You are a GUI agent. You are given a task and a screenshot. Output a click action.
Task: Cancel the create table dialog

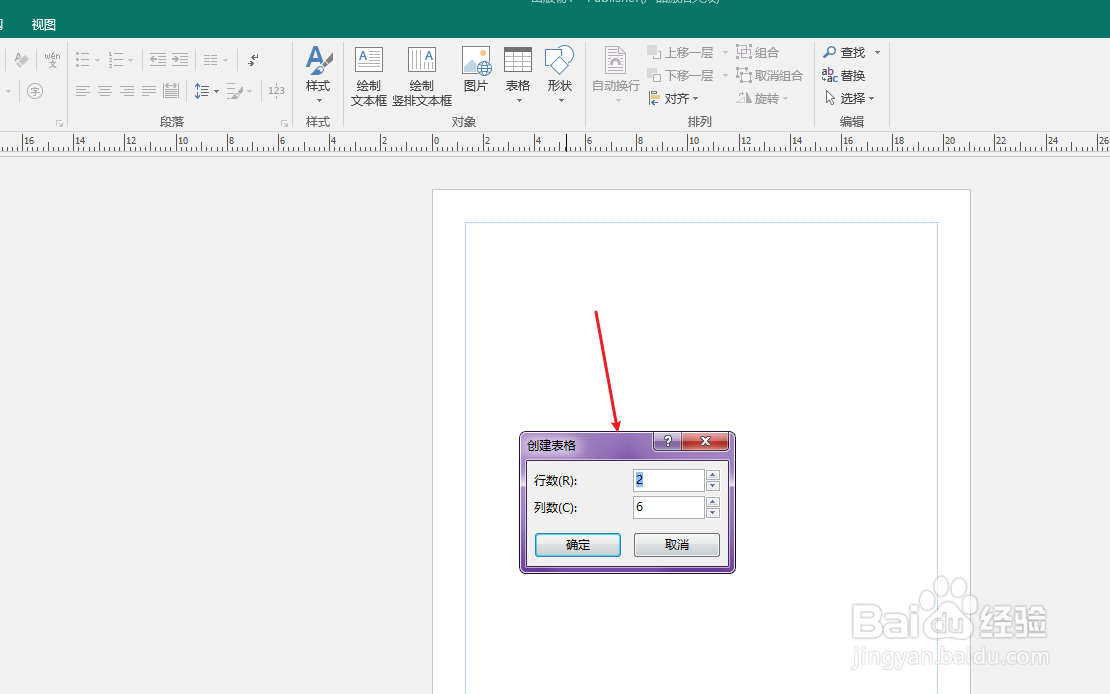point(676,544)
